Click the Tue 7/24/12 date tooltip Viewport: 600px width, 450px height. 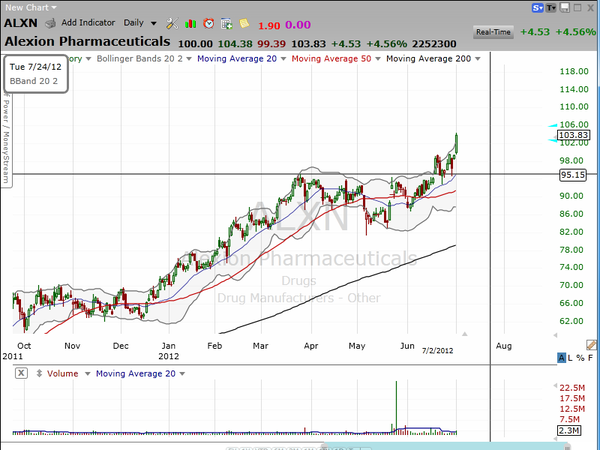[x=36, y=74]
